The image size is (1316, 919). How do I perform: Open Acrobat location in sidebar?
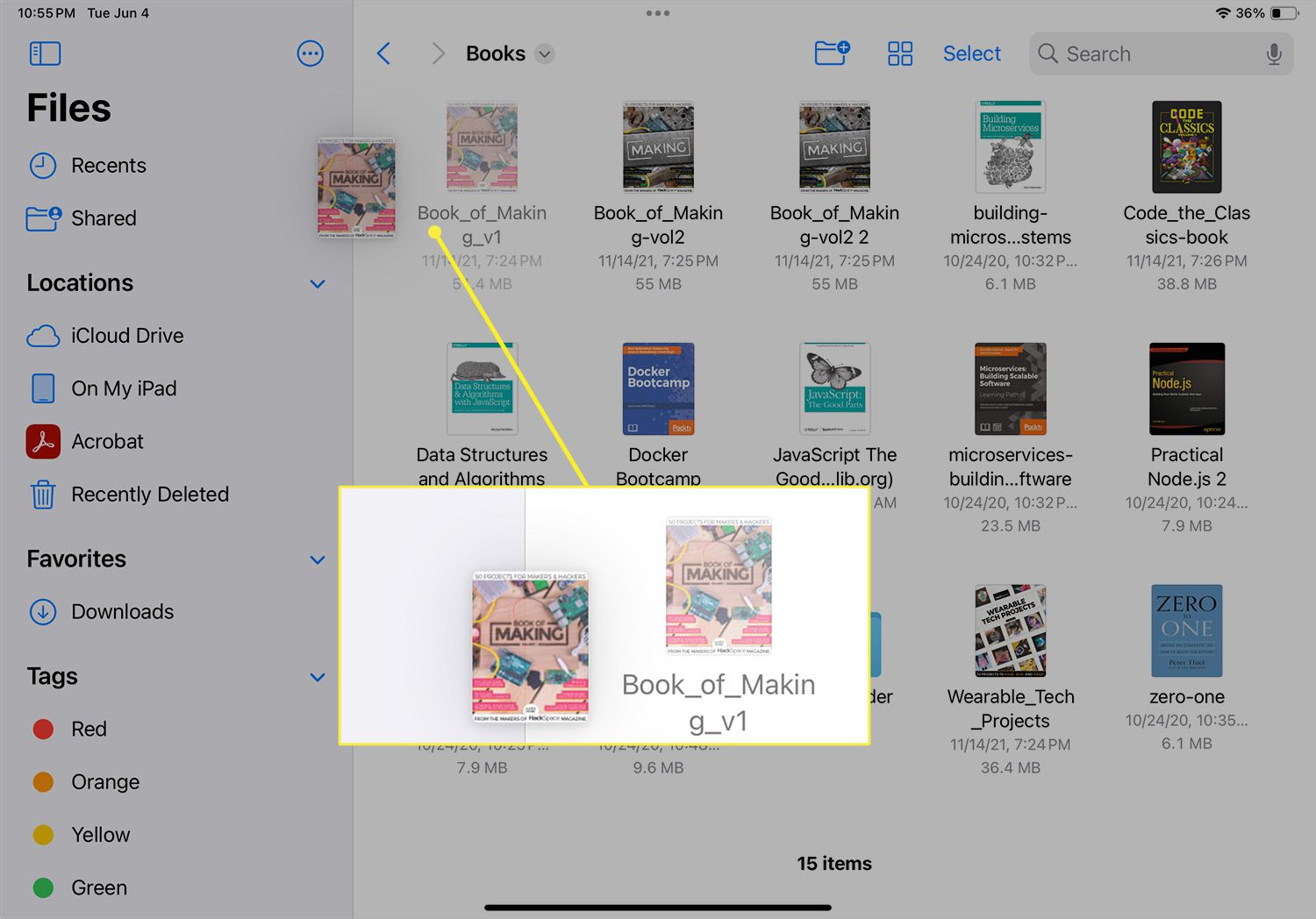coord(106,441)
